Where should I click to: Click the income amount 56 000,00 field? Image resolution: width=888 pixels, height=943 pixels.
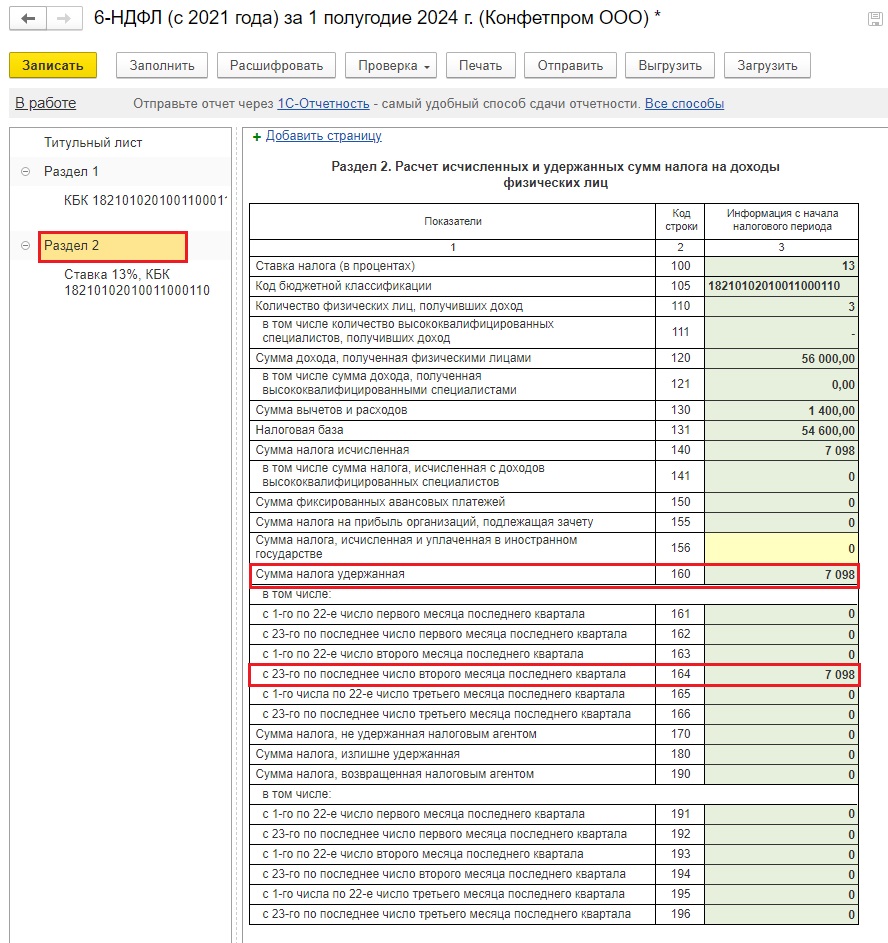[781, 358]
